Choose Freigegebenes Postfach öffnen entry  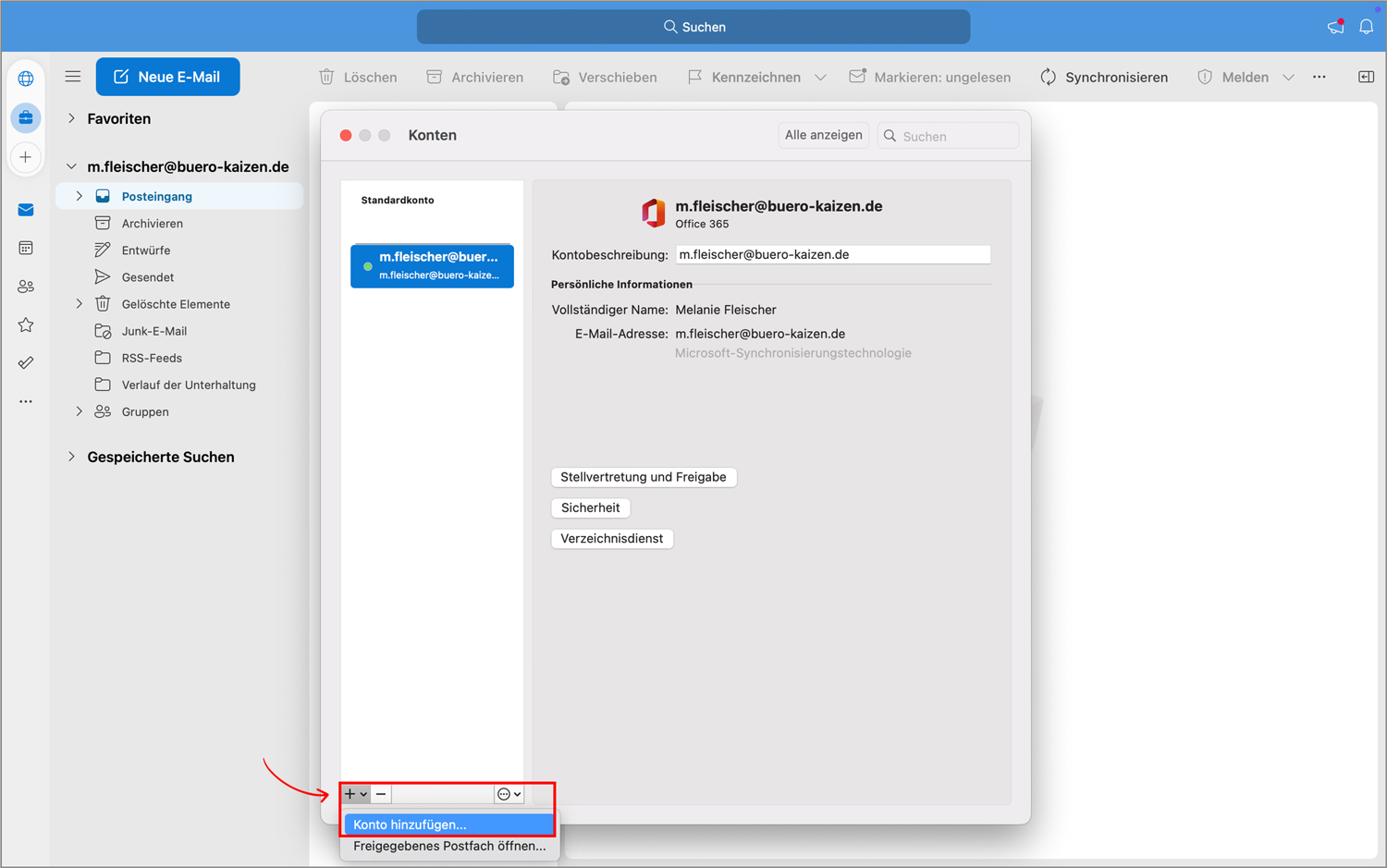(x=448, y=846)
